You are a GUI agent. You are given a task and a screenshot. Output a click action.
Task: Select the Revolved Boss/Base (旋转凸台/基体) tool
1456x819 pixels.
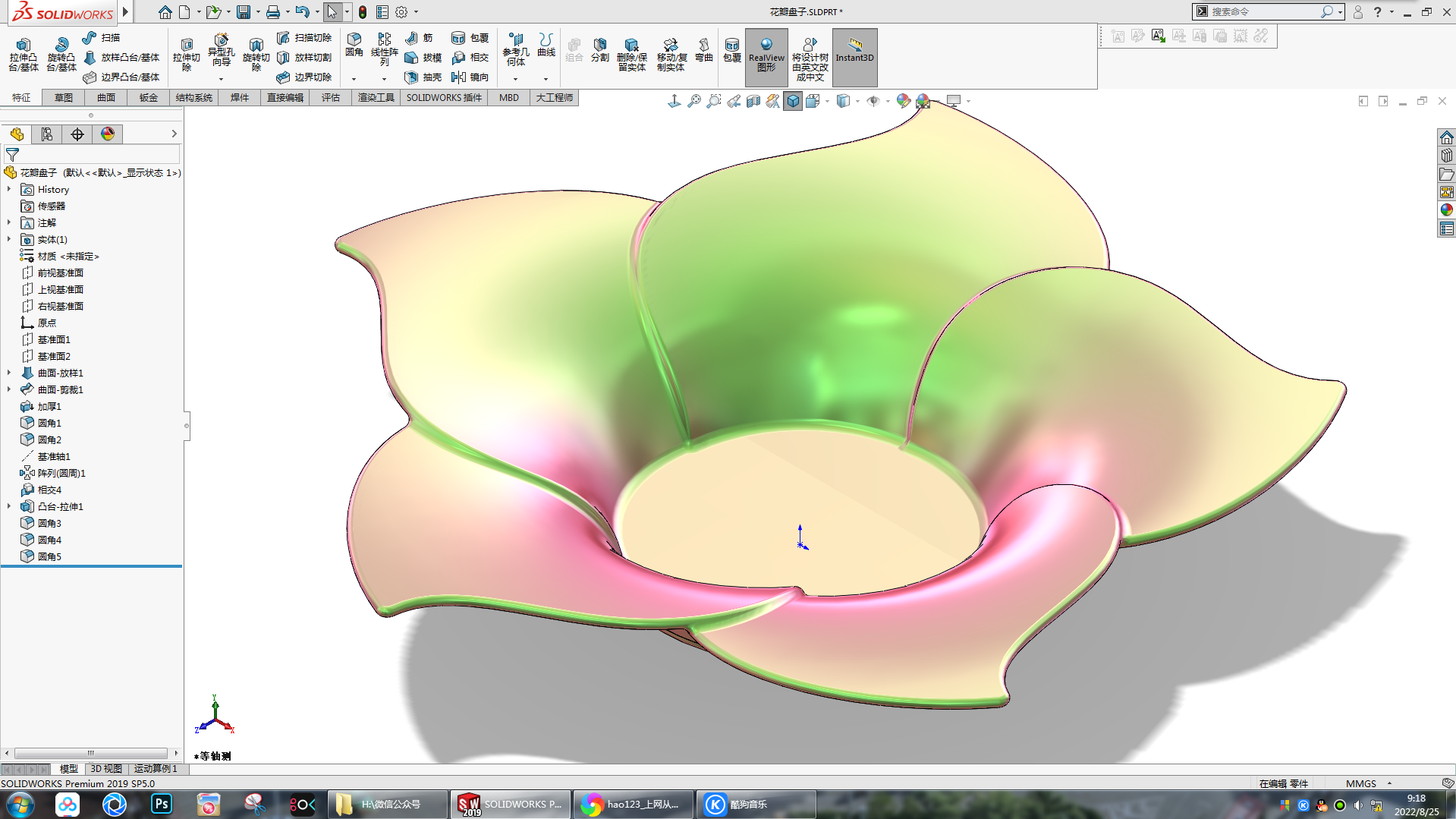pos(61,55)
